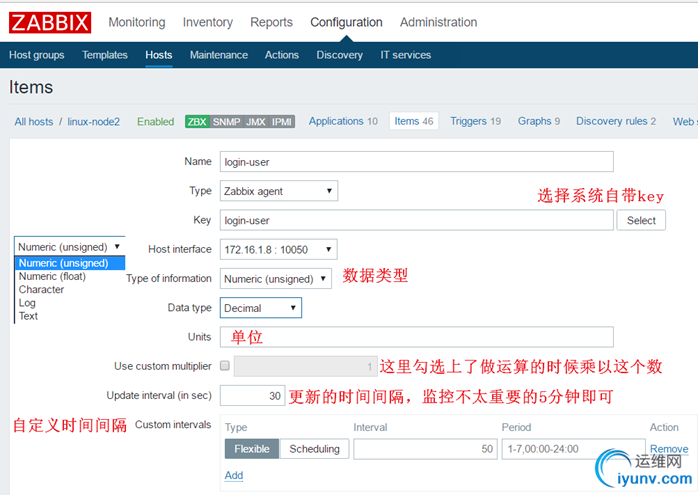This screenshot has width=698, height=495.
Task: Open the Monitoring menu
Action: point(137,22)
